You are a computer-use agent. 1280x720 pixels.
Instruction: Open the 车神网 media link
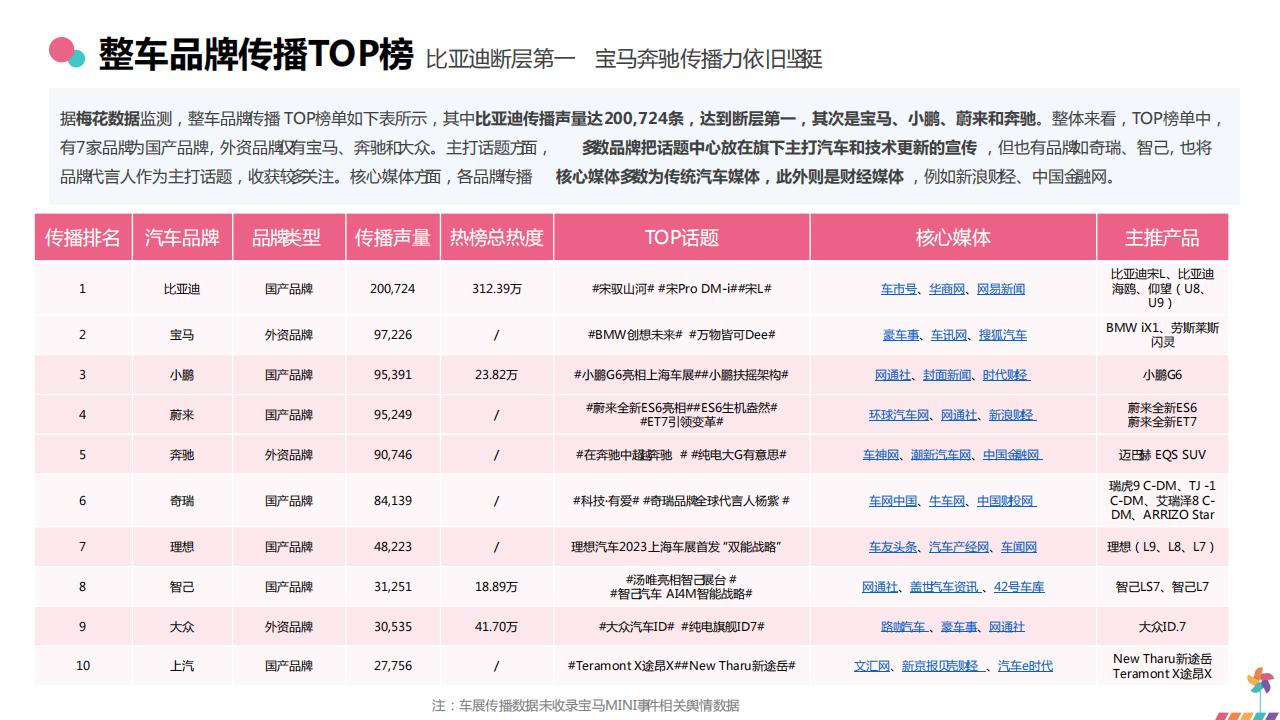(881, 455)
